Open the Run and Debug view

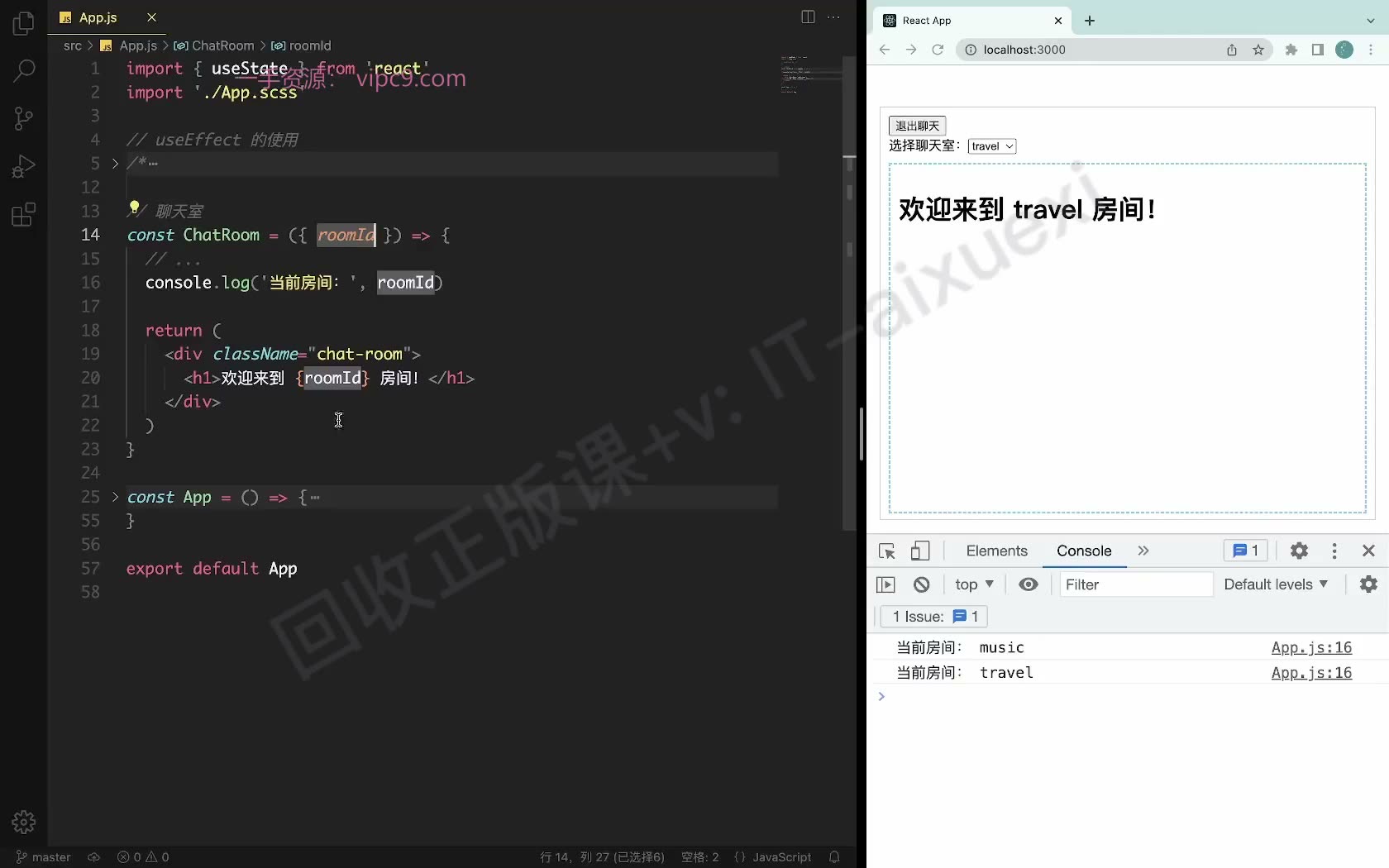pos(24,166)
